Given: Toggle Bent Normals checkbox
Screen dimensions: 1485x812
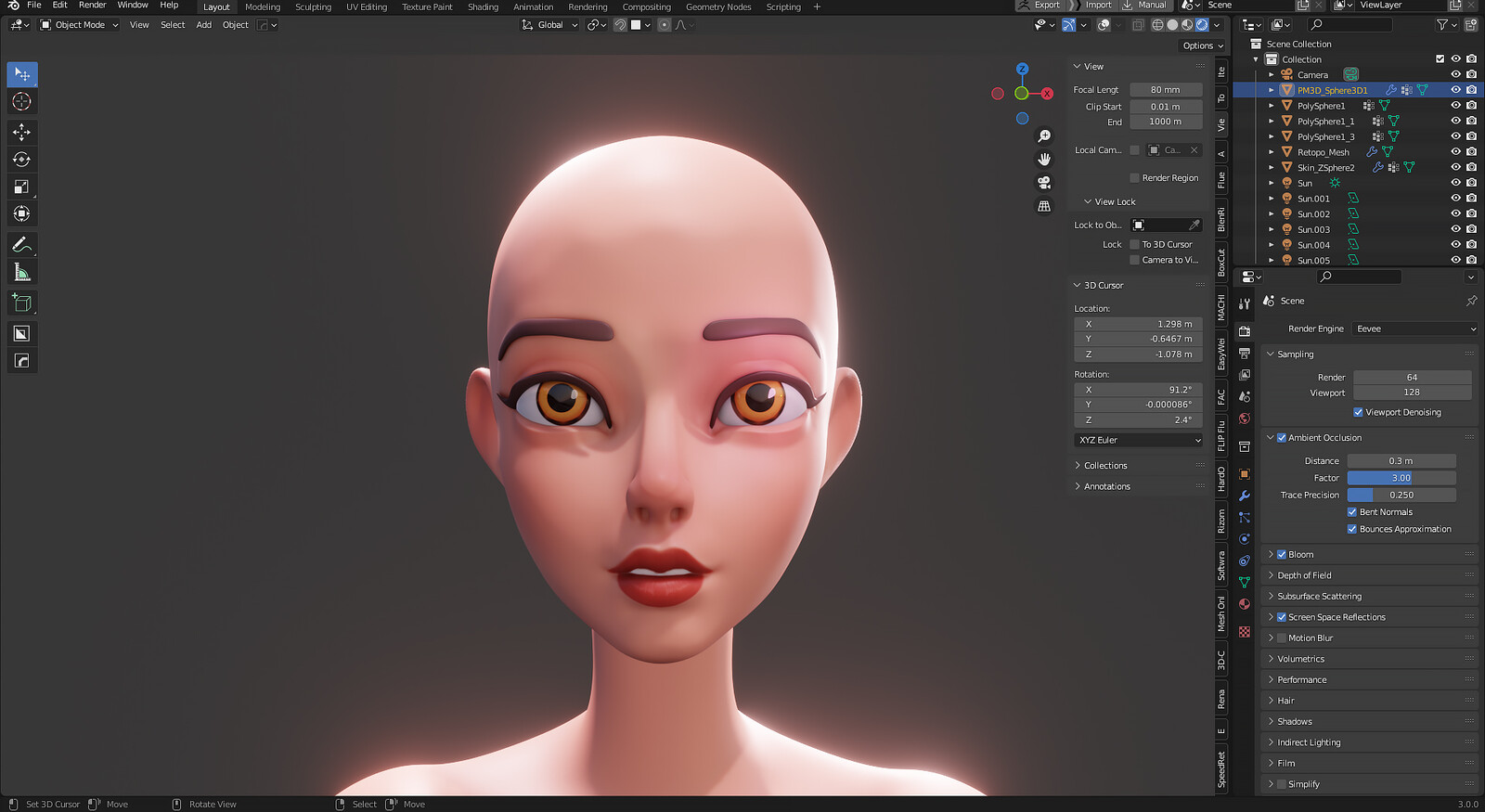Looking at the screenshot, I should click(x=1352, y=512).
